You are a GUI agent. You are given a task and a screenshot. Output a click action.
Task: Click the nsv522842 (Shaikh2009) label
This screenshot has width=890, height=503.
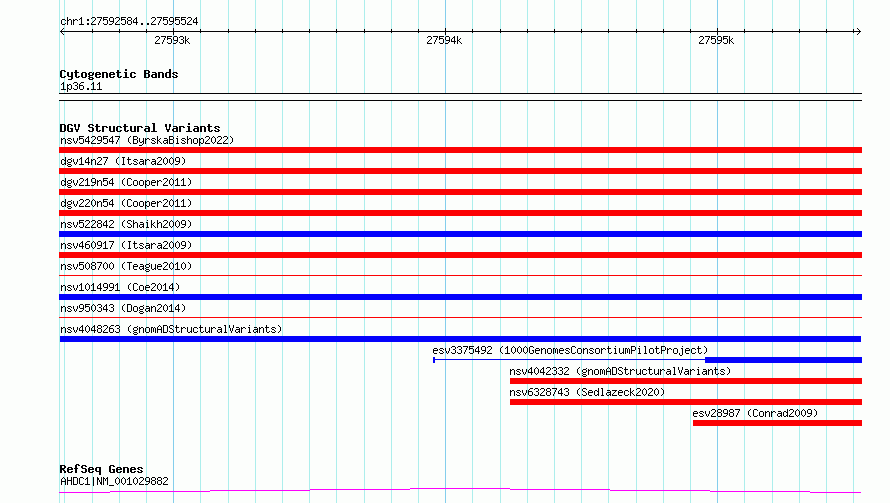coord(126,224)
